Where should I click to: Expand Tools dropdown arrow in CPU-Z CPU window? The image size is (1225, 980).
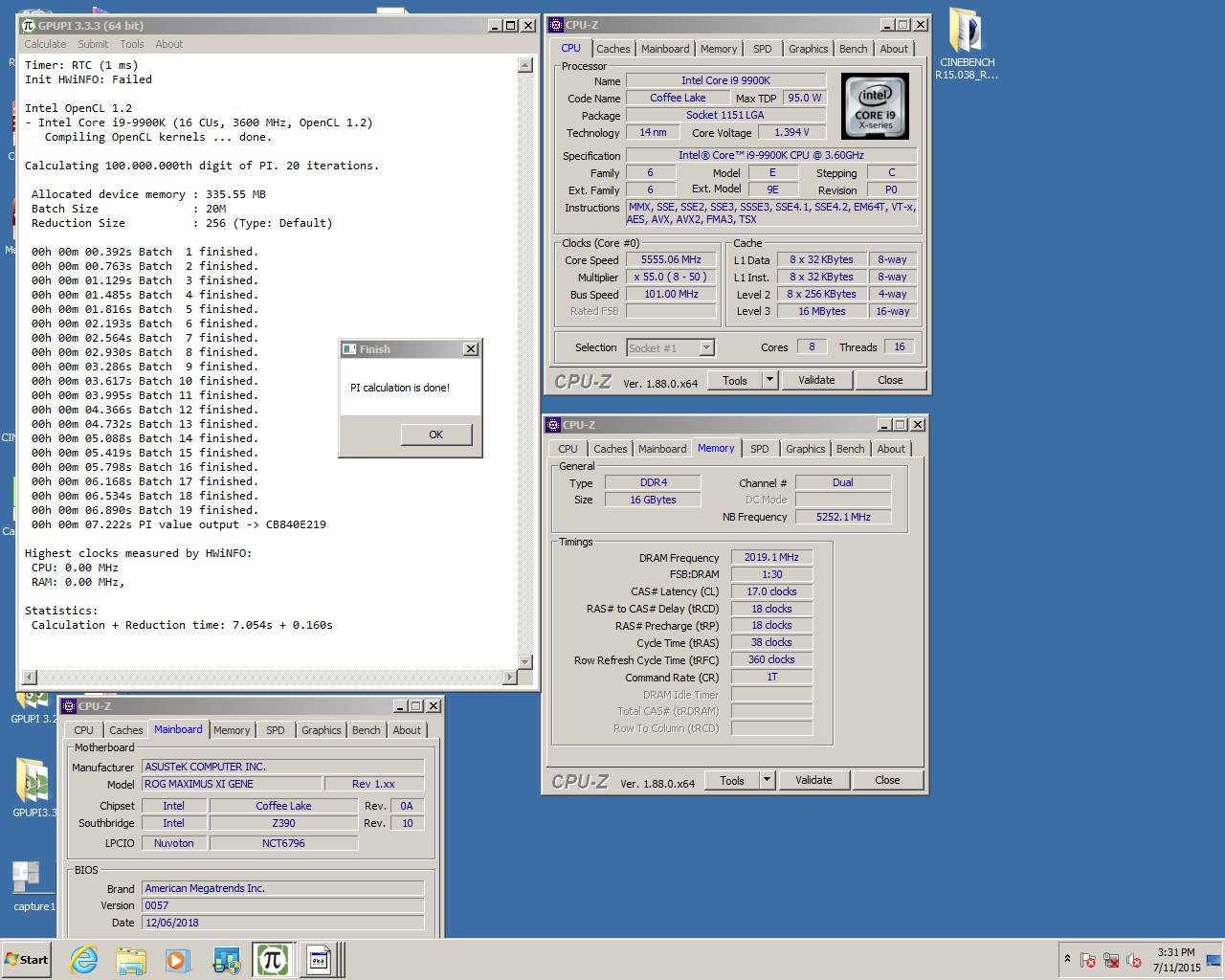(x=769, y=380)
